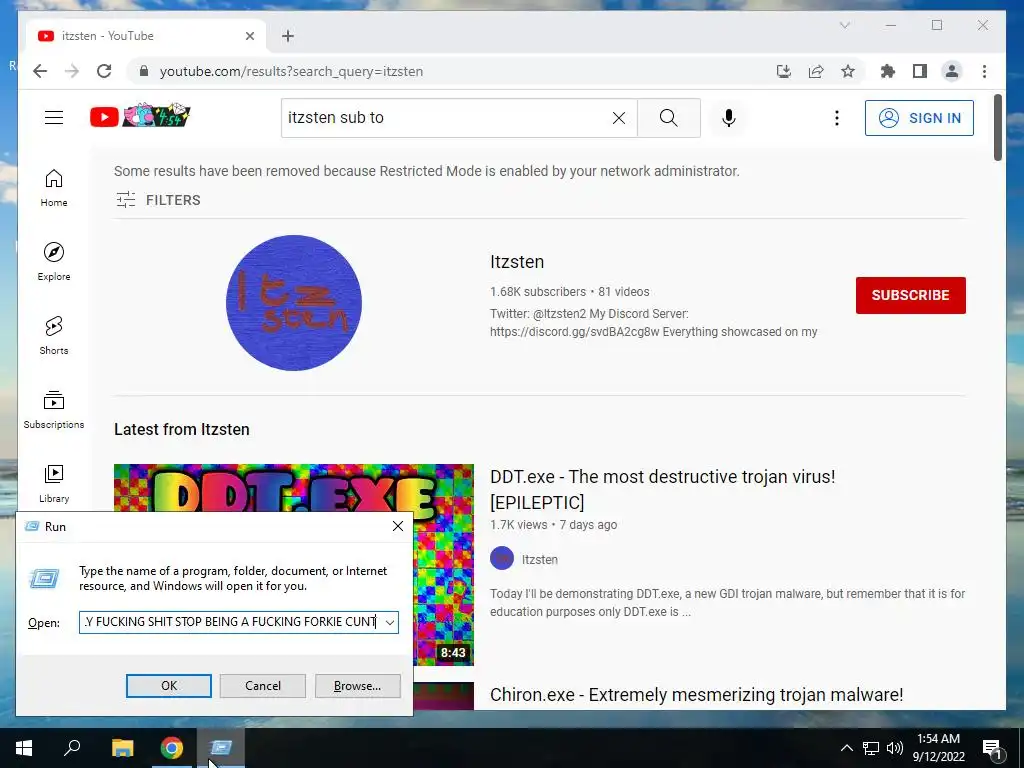Image resolution: width=1024 pixels, height=768 pixels.
Task: Go to YouTube home via the logo
Action: pos(140,116)
